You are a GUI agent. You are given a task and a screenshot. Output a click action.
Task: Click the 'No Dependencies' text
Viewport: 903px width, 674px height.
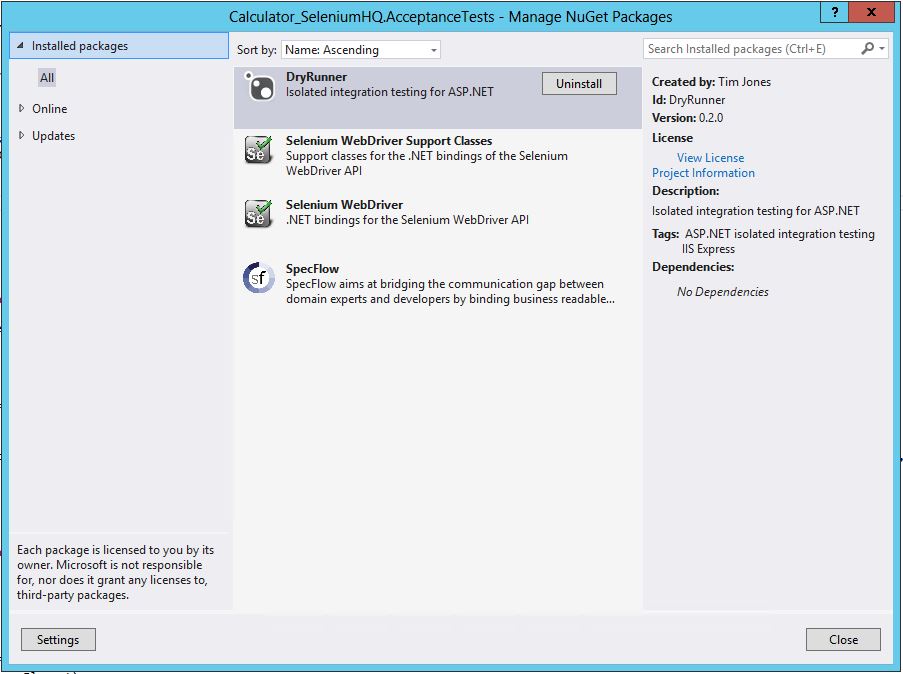pyautogui.click(x=723, y=291)
